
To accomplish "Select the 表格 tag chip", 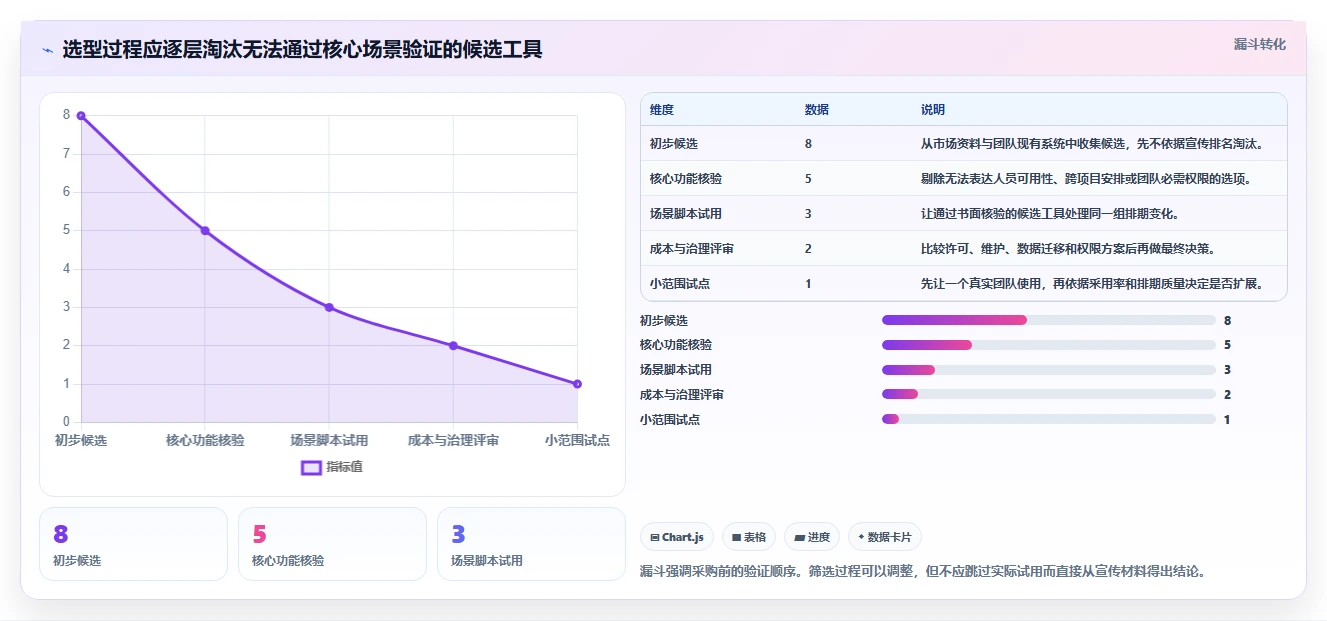I will tap(749, 537).
